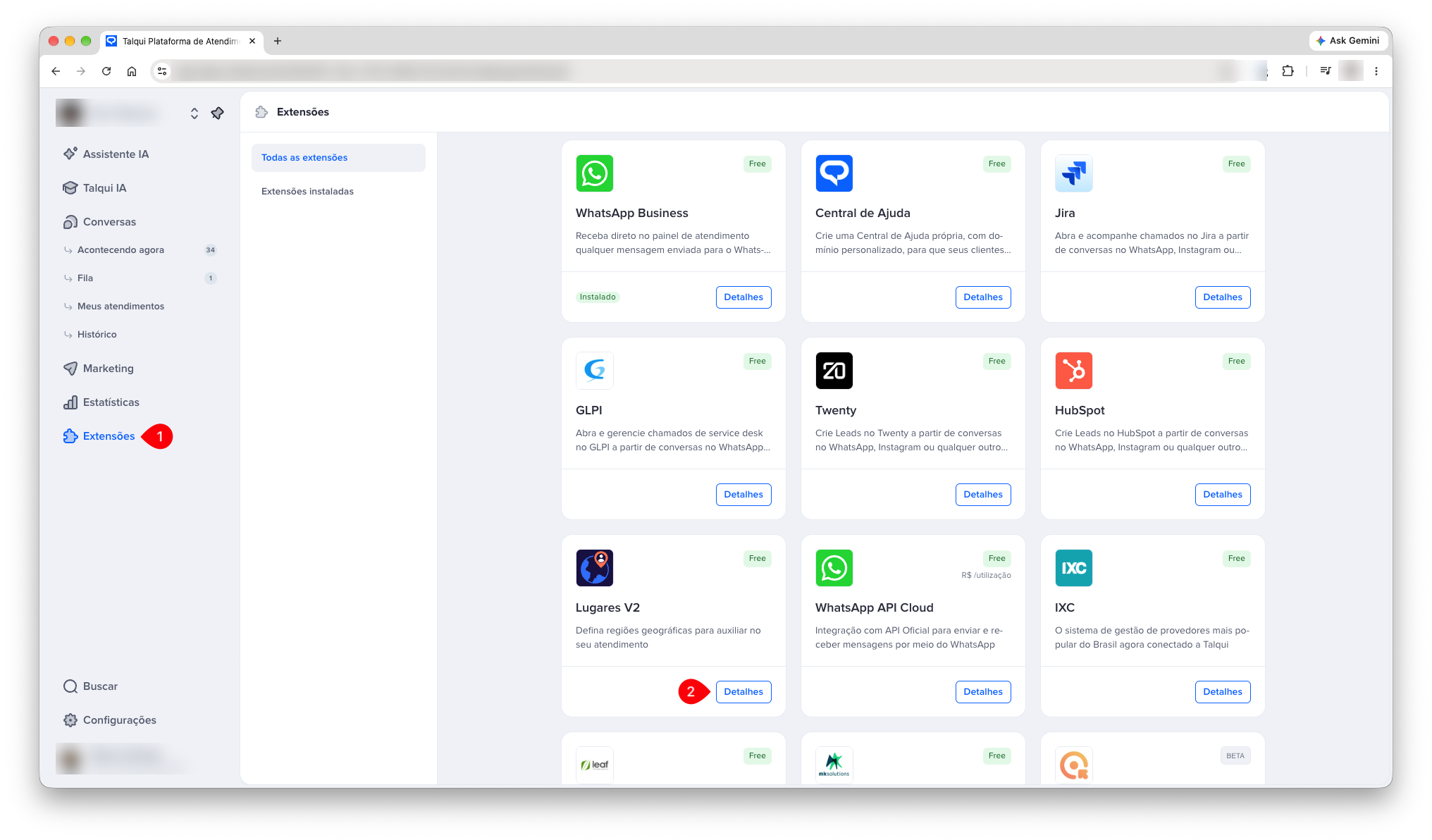This screenshot has width=1432, height=840.
Task: Expand the workspace switcher chevrons
Action: [x=195, y=113]
